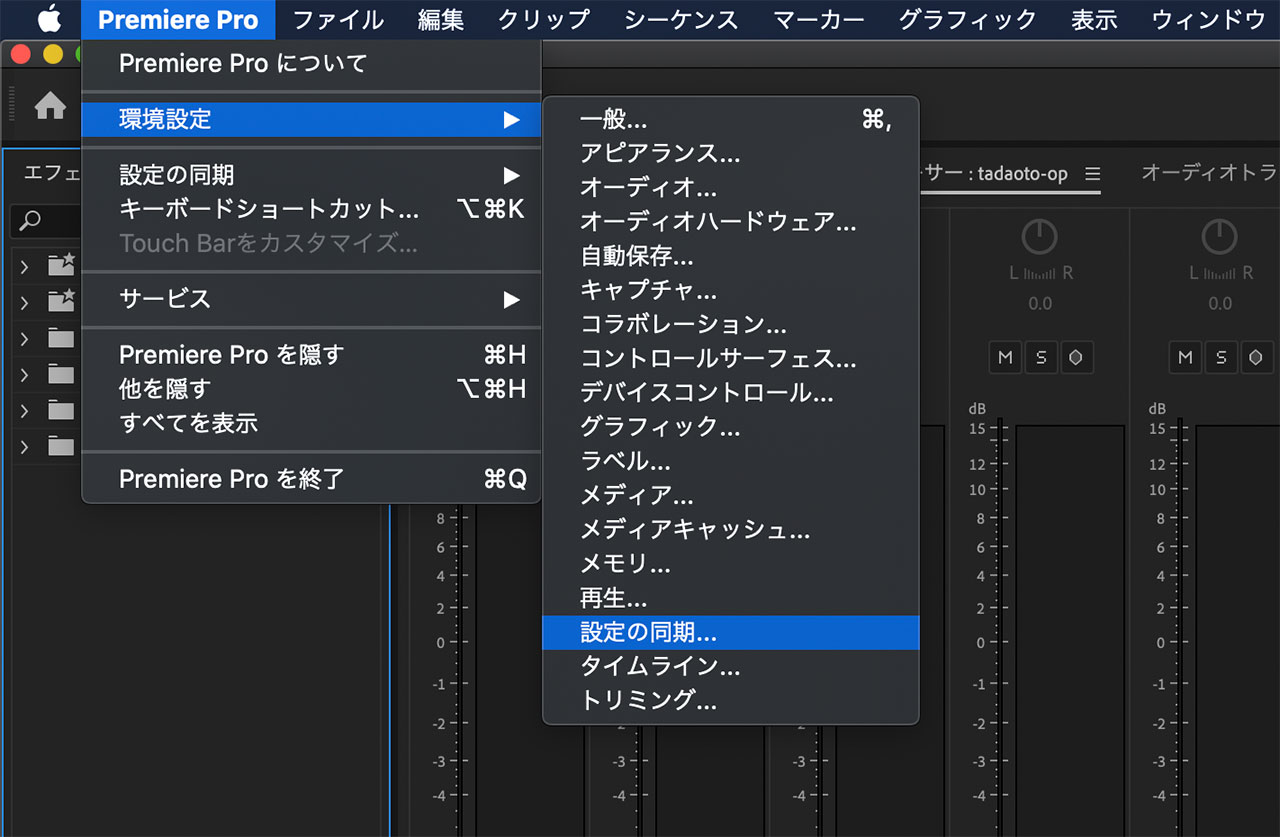Open the 編集 menu
Viewport: 1280px width, 837px height.
[x=441, y=19]
